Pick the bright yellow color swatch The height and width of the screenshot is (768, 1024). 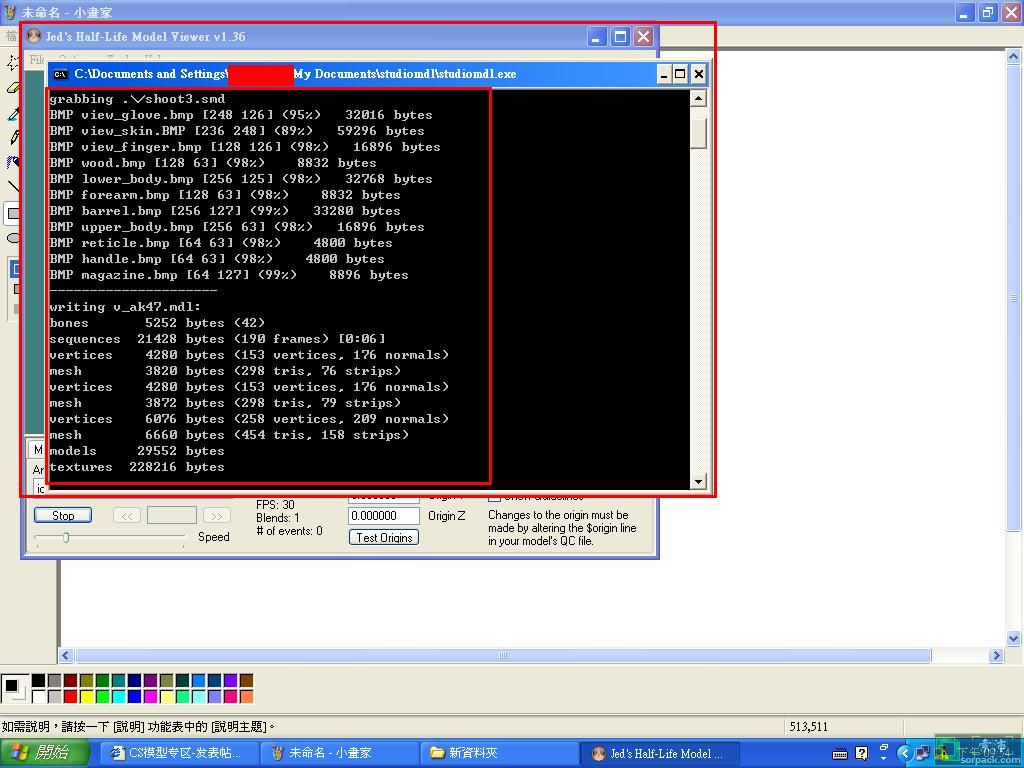(86, 696)
